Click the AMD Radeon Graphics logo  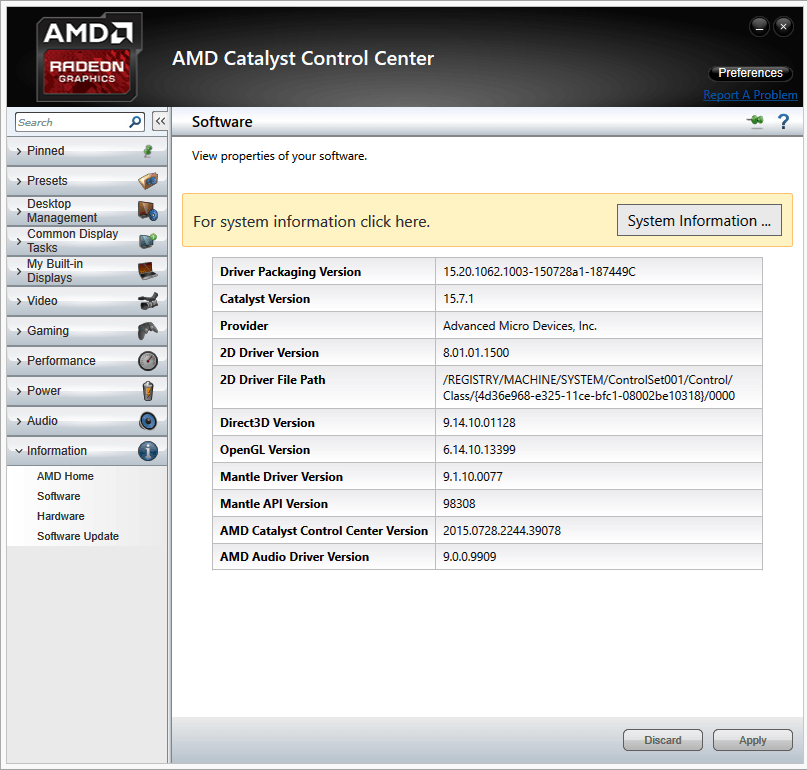tap(89, 57)
